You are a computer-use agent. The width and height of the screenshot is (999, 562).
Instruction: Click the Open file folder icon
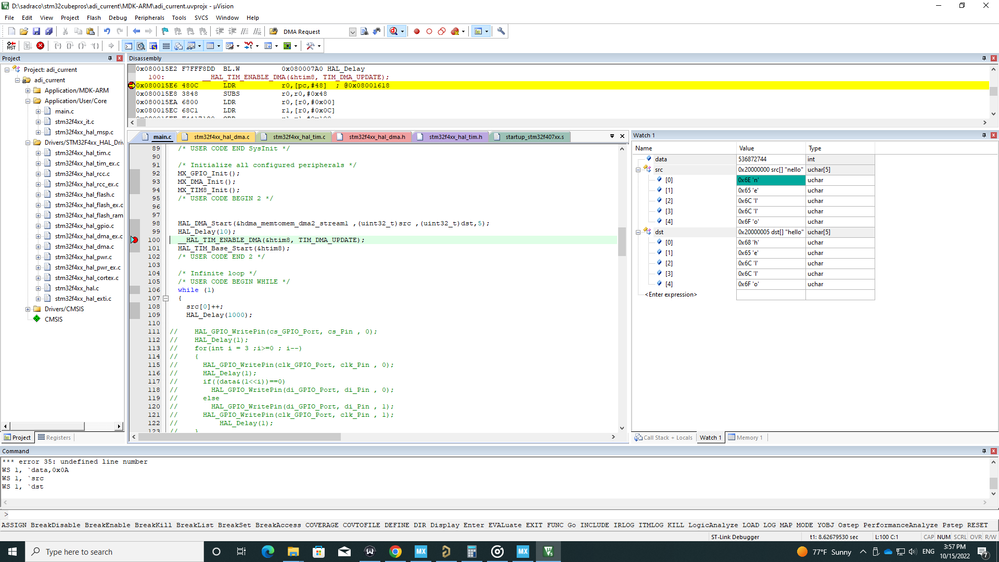[x=24, y=32]
